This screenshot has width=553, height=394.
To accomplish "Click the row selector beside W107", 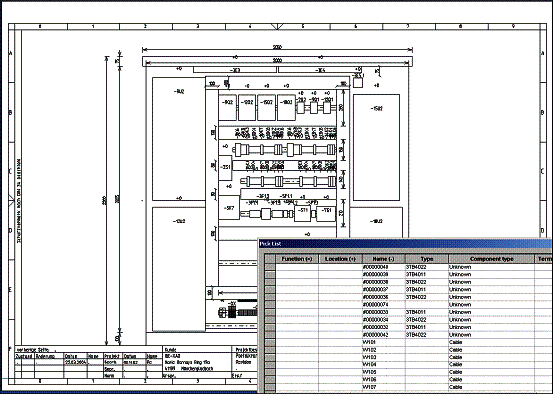I will pos(270,387).
